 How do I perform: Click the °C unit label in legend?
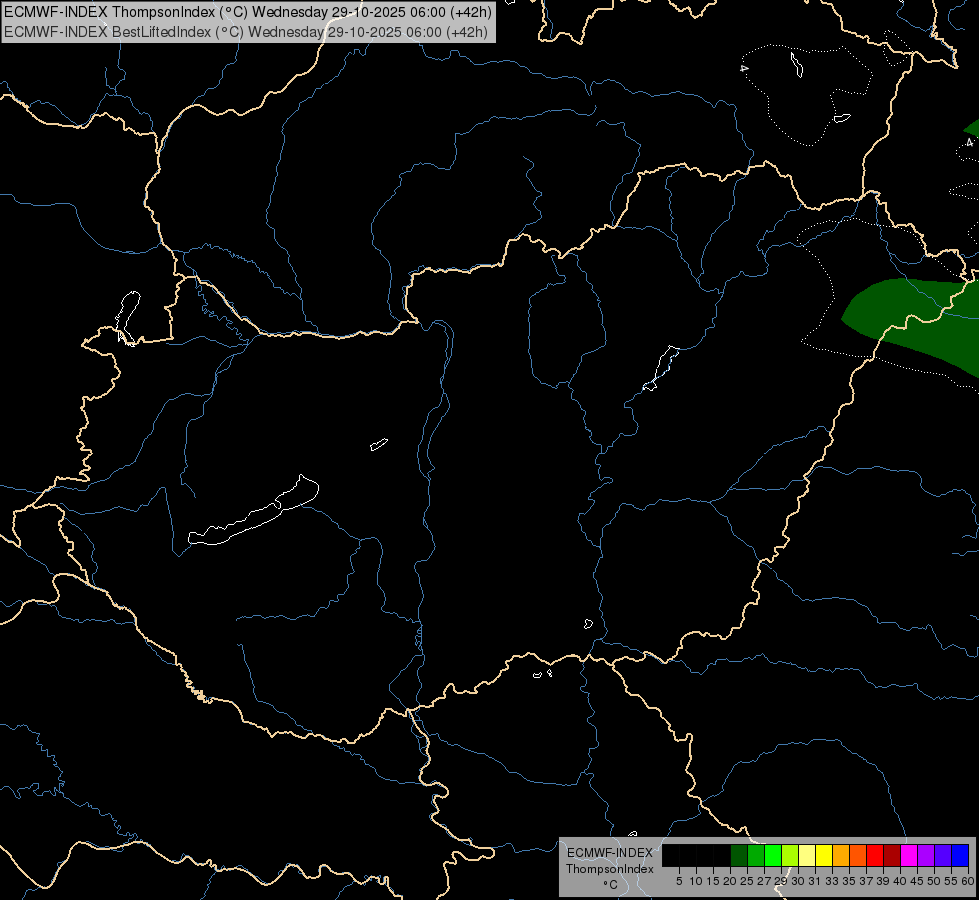point(610,884)
